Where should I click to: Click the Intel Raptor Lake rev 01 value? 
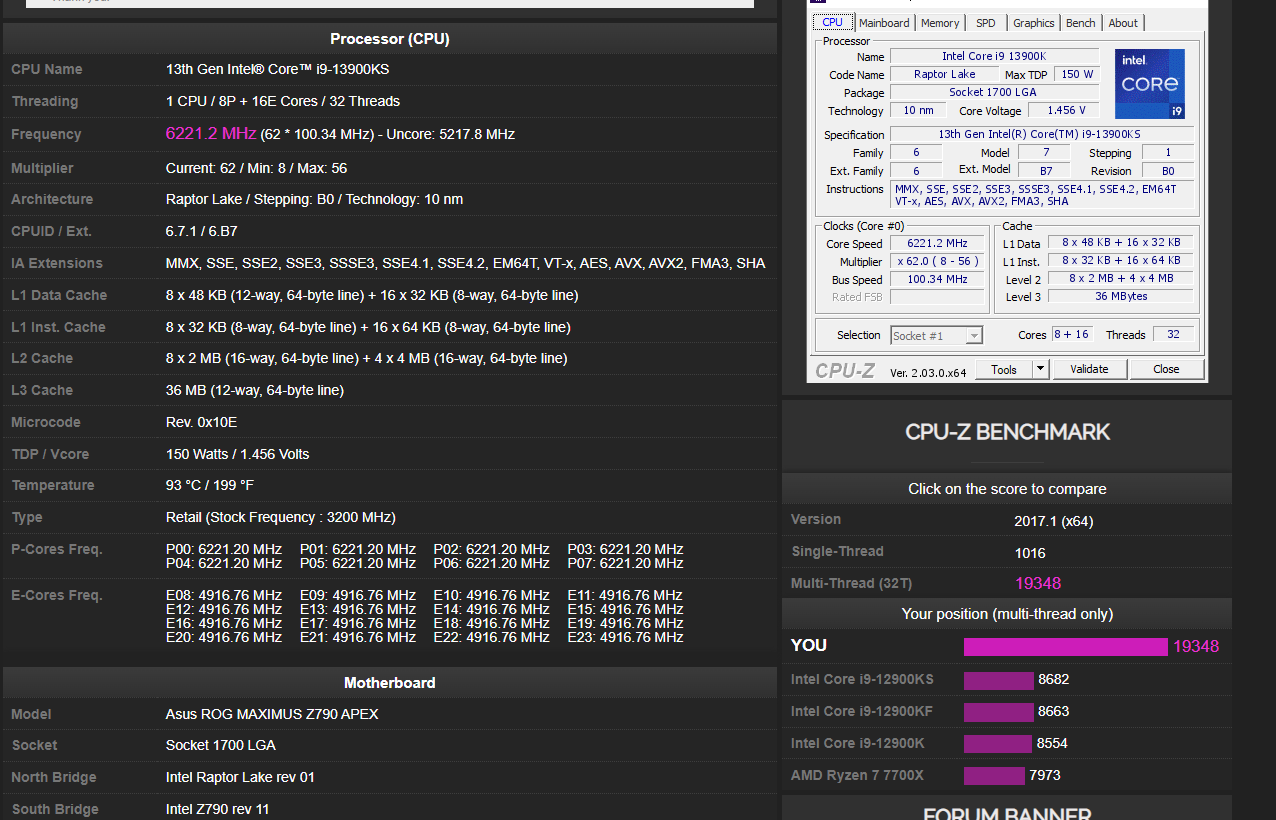click(240, 777)
